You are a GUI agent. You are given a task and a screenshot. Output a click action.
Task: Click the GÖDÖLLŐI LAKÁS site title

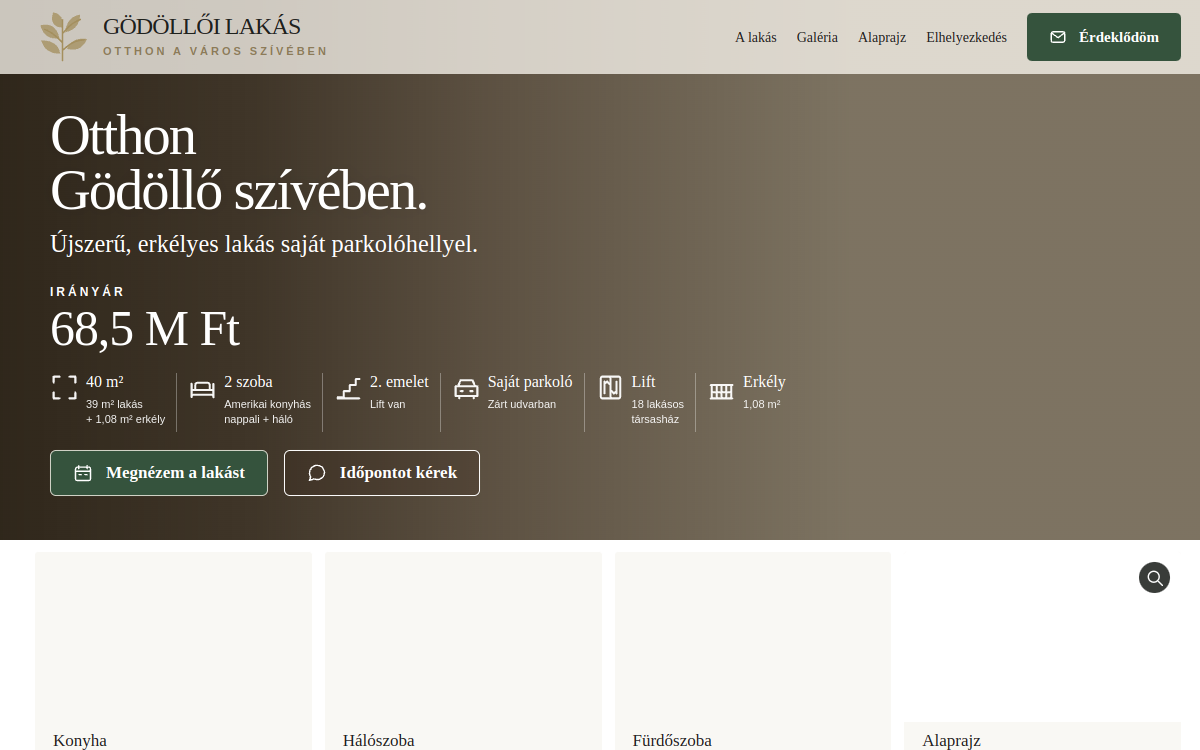[x=201, y=27]
